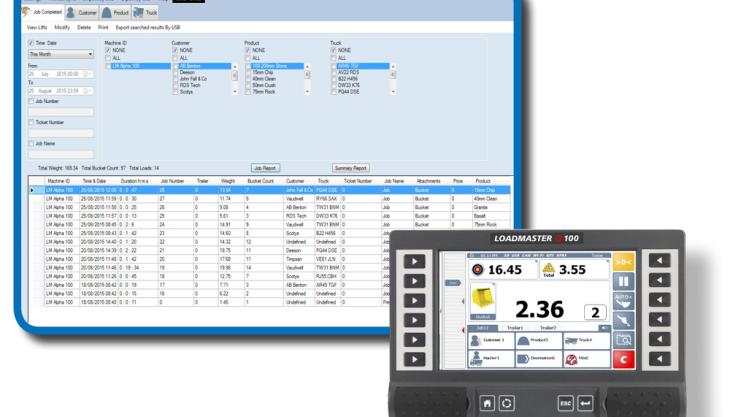This screenshot has width=730, height=417.
Task: Tap the pause key on Loadmaster screen
Action: 623,282
